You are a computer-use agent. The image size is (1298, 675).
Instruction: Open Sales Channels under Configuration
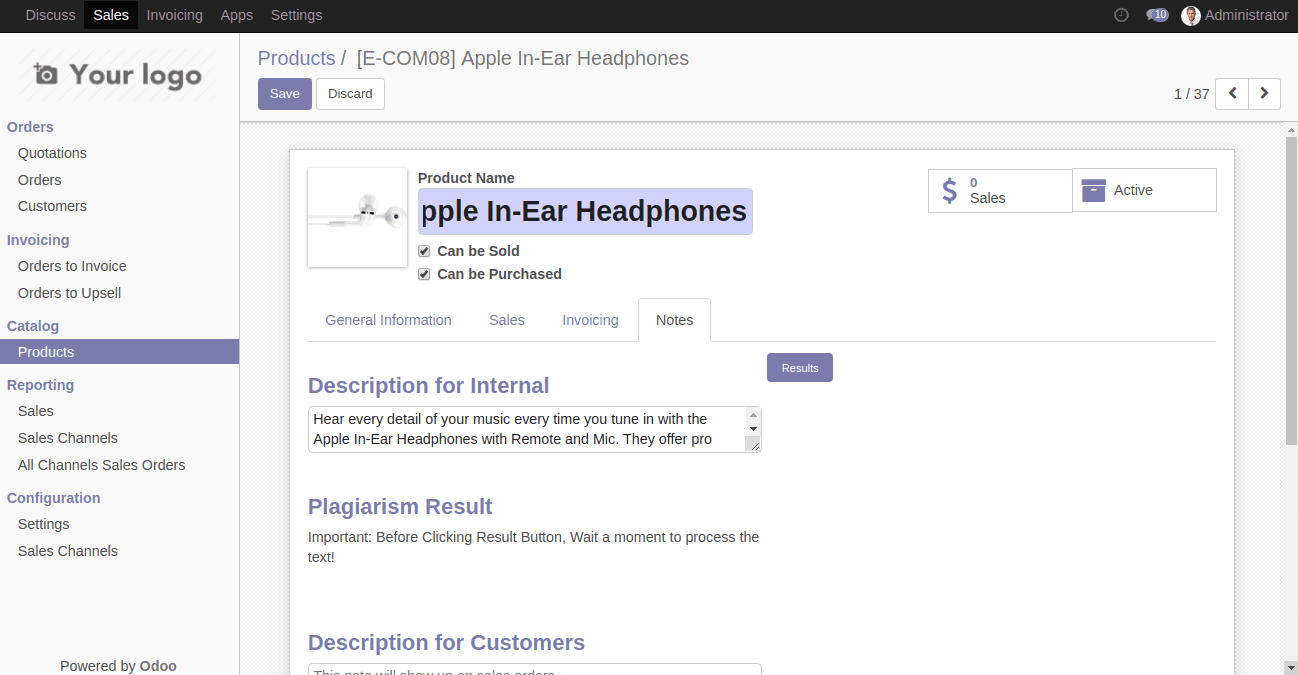pyautogui.click(x=68, y=551)
